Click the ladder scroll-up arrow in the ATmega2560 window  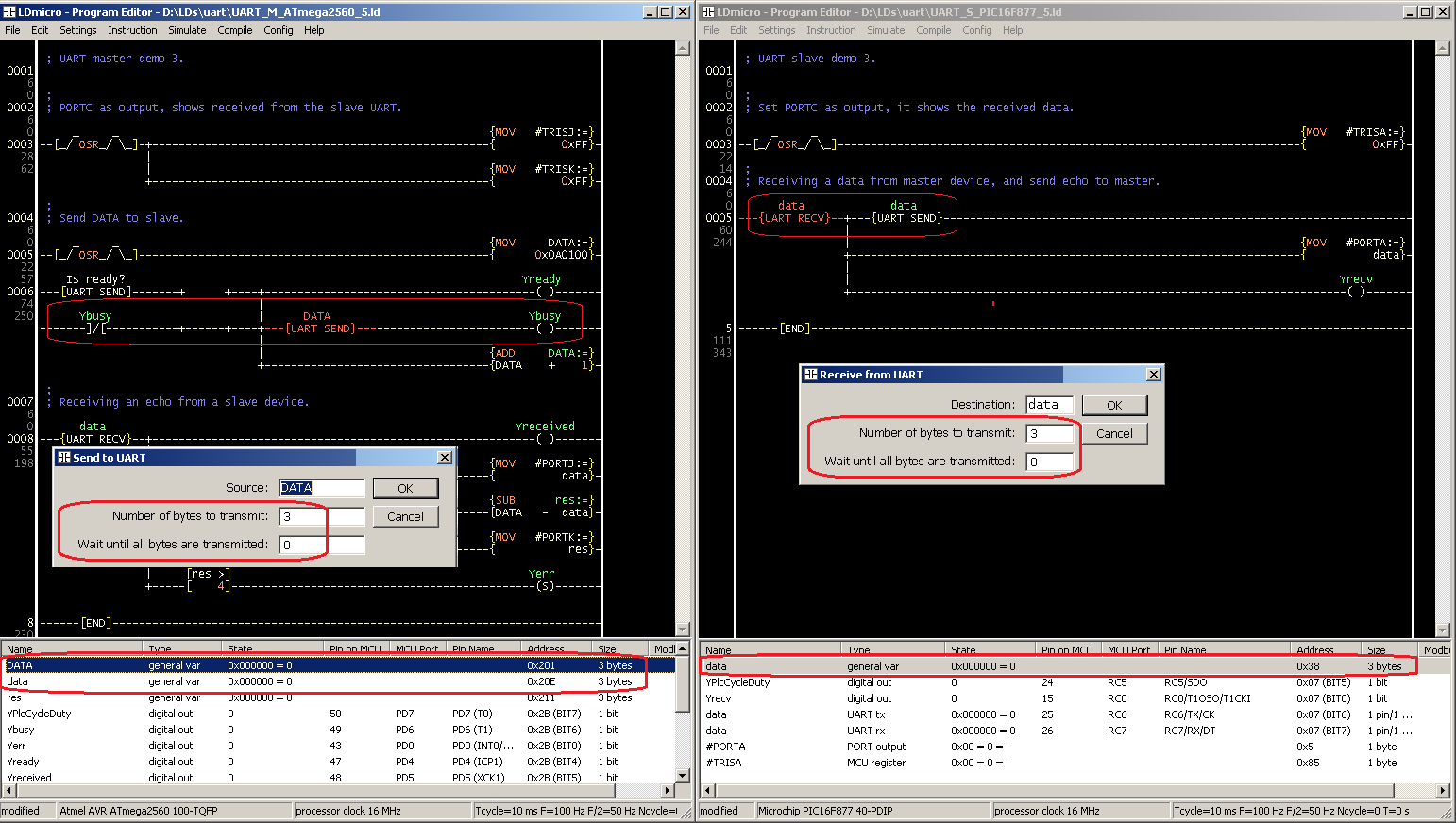point(683,47)
